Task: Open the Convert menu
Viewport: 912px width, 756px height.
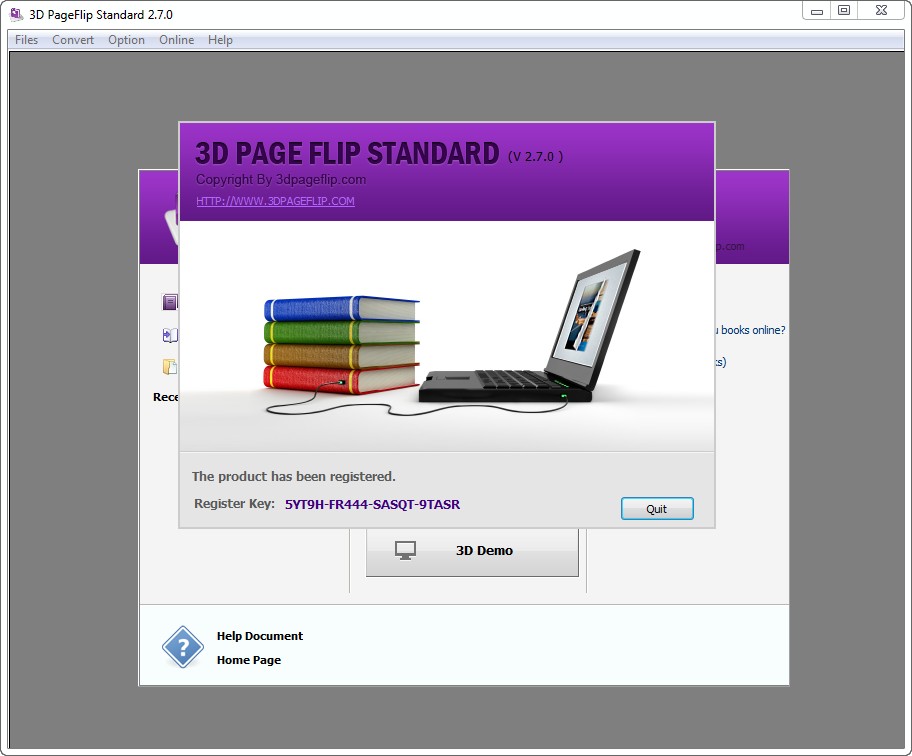Action: click(73, 40)
